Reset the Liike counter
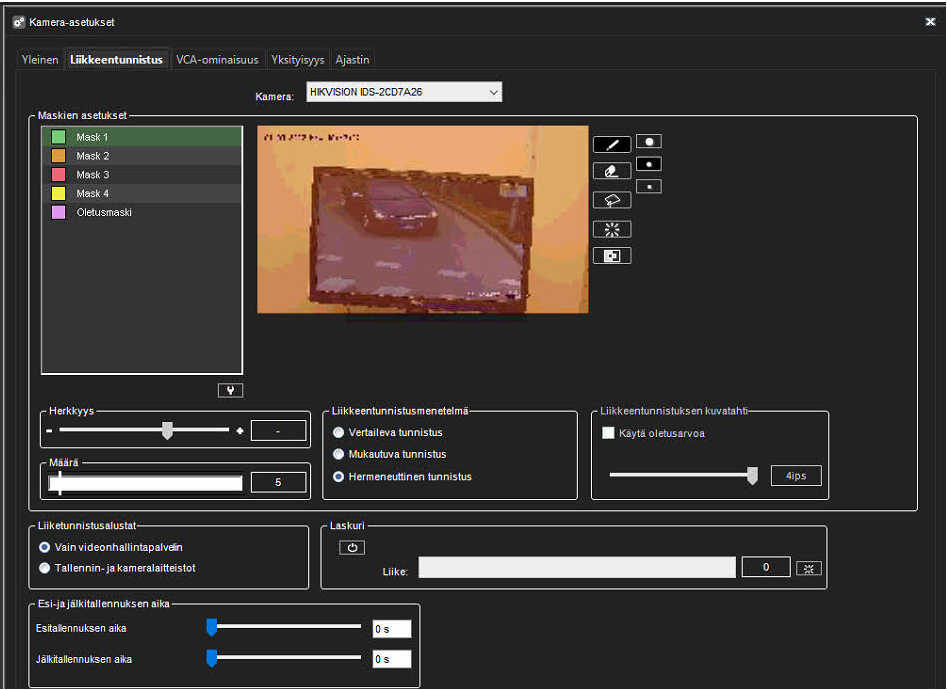This screenshot has height=690, width=947. tap(808, 568)
